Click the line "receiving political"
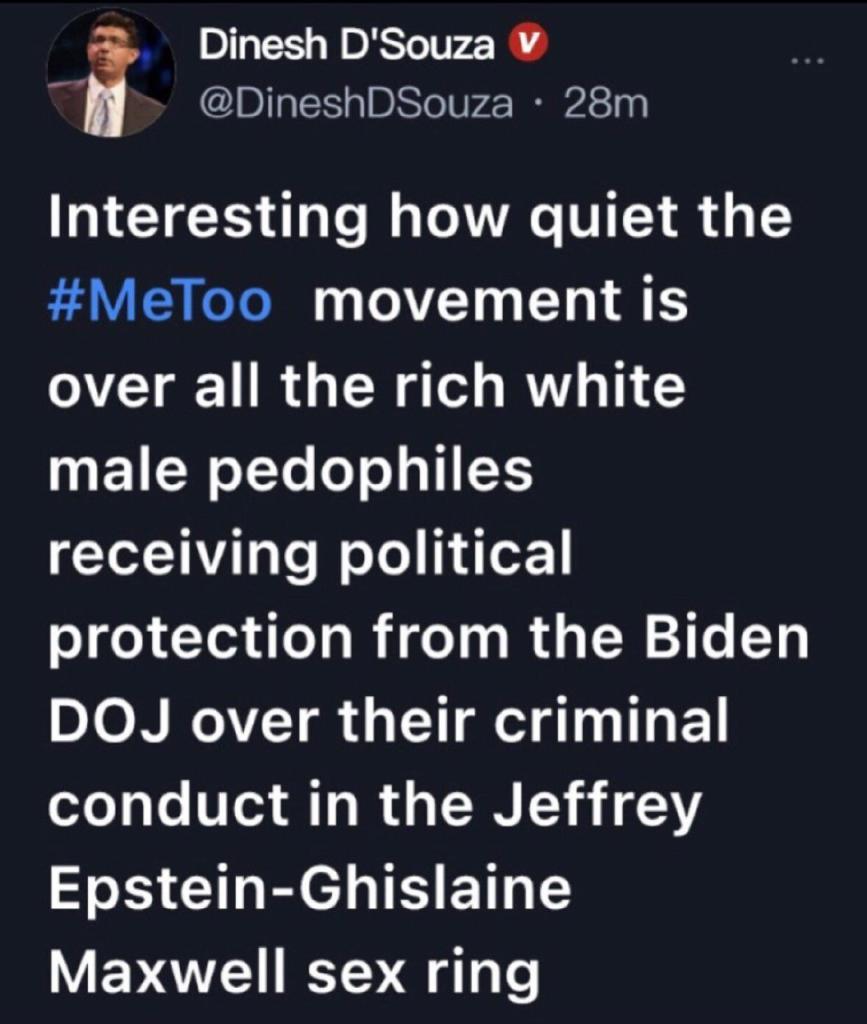This screenshot has width=867, height=1024. click(x=310, y=555)
